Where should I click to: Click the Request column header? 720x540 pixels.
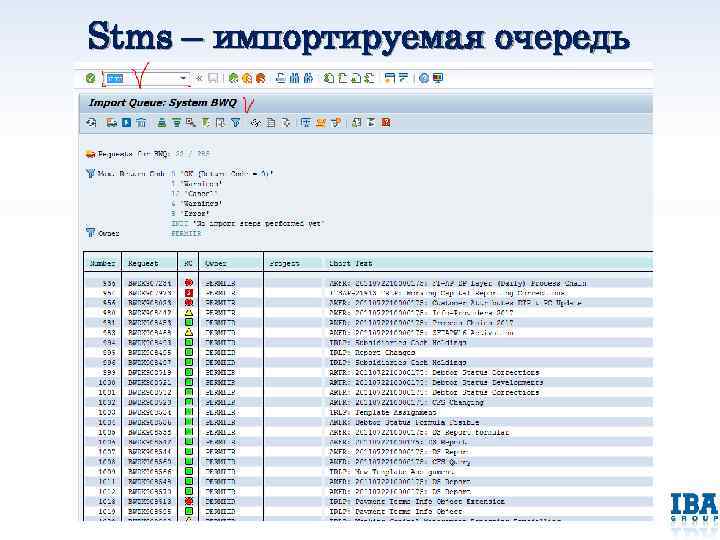click(149, 264)
